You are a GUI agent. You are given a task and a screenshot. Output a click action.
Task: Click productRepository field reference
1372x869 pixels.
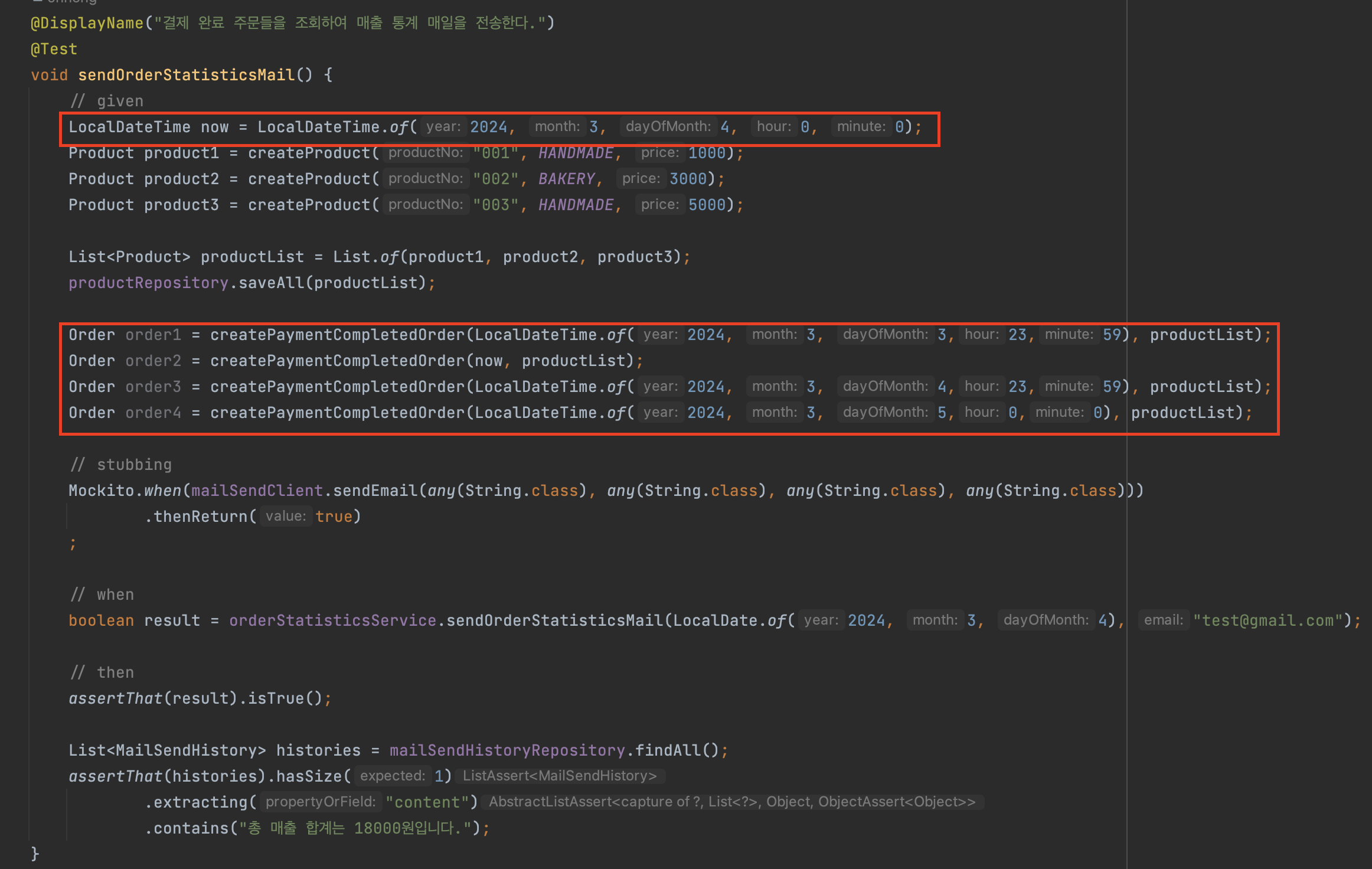[148, 283]
